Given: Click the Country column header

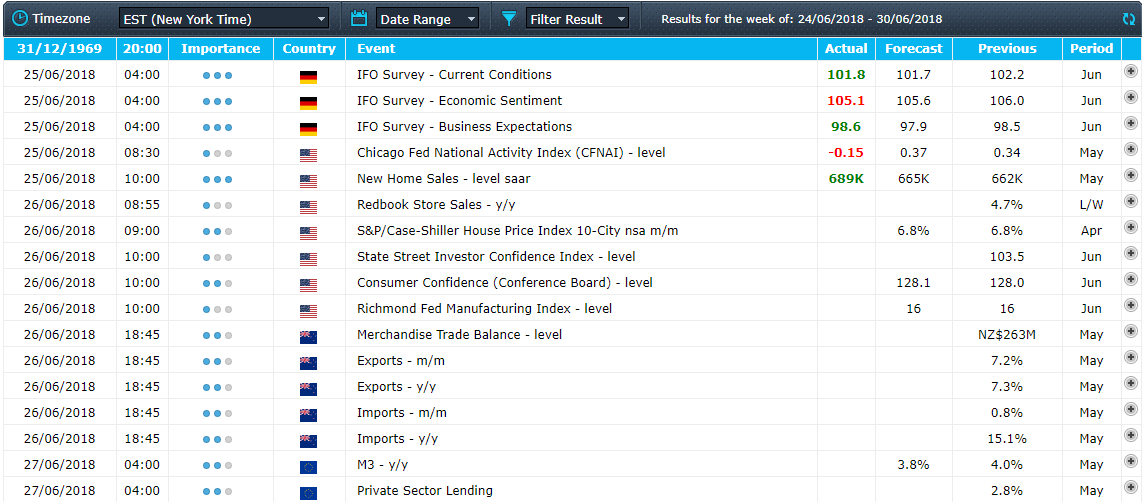Looking at the screenshot, I should 309,49.
